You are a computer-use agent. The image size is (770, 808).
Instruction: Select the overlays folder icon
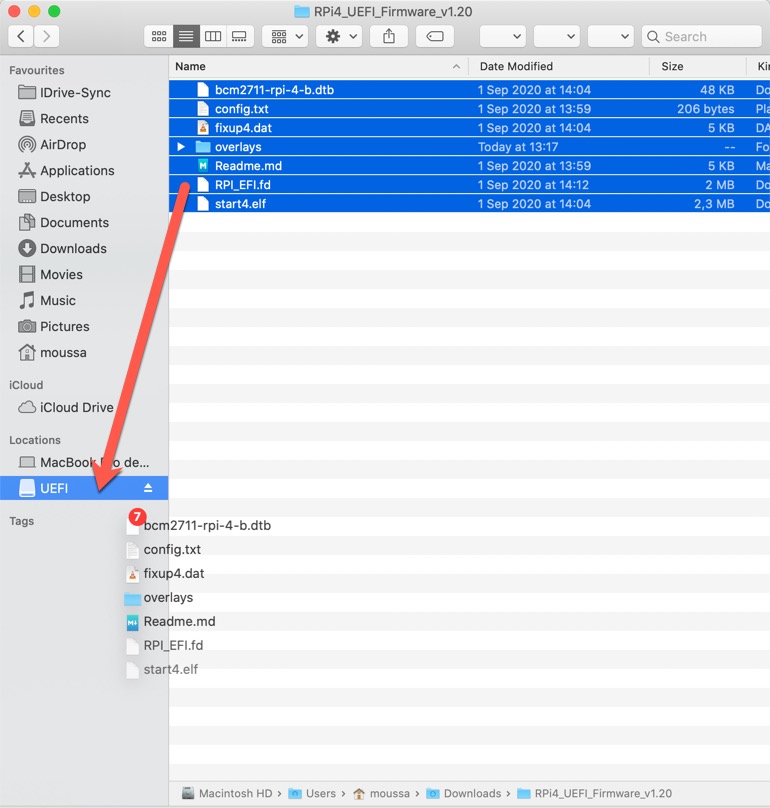click(203, 147)
